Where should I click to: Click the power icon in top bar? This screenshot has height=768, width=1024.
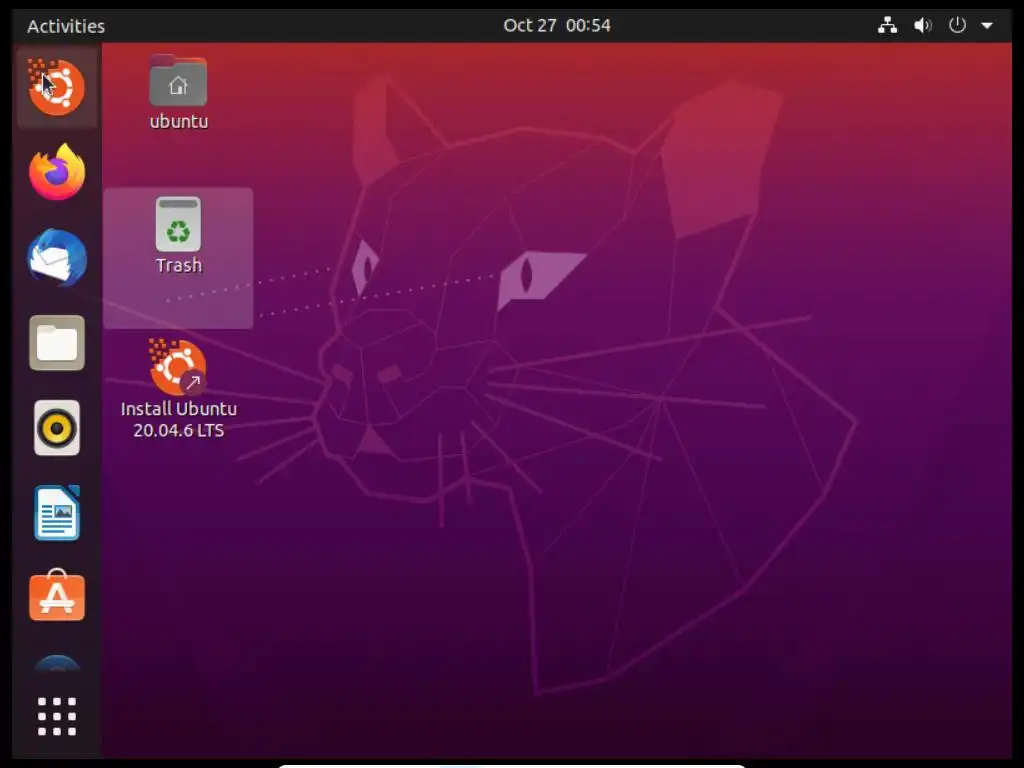(x=957, y=25)
